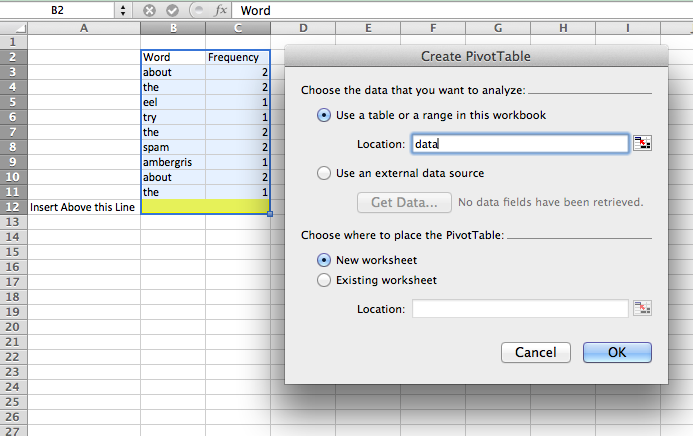Click the Cancel button
This screenshot has height=436, width=693.
(536, 352)
